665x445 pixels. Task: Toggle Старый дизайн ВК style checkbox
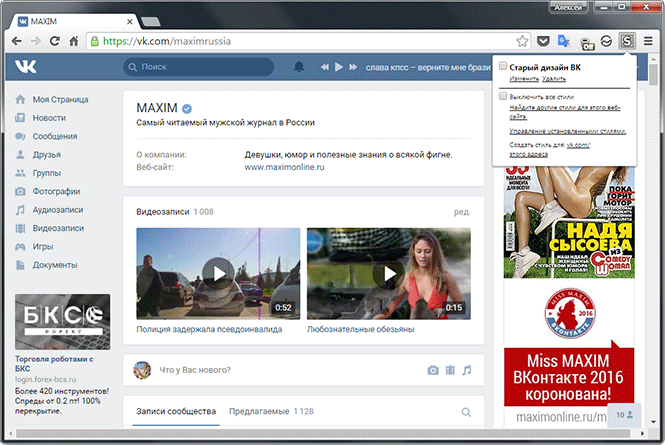point(503,66)
